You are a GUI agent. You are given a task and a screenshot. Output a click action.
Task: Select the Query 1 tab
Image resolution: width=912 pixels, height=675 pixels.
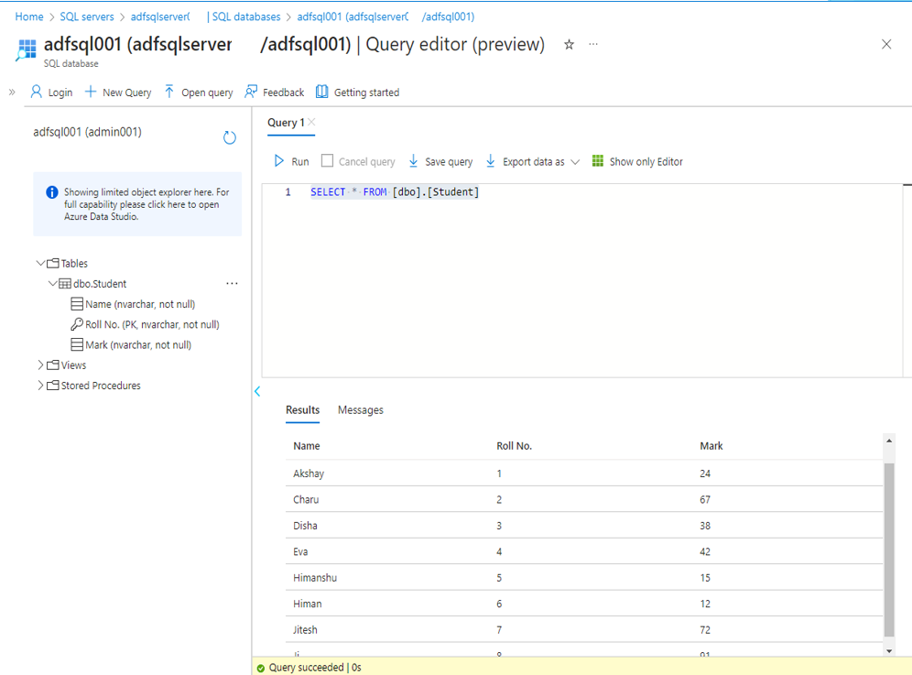(x=285, y=122)
